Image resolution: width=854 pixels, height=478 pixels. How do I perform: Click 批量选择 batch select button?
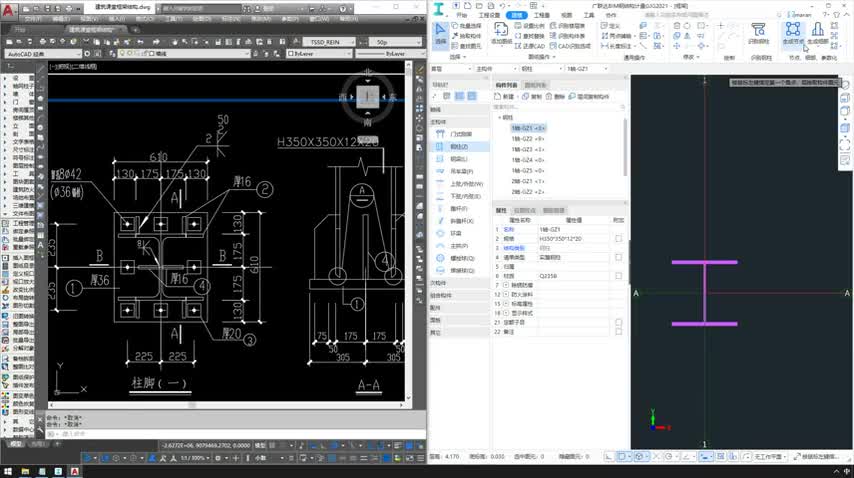tap(467, 26)
